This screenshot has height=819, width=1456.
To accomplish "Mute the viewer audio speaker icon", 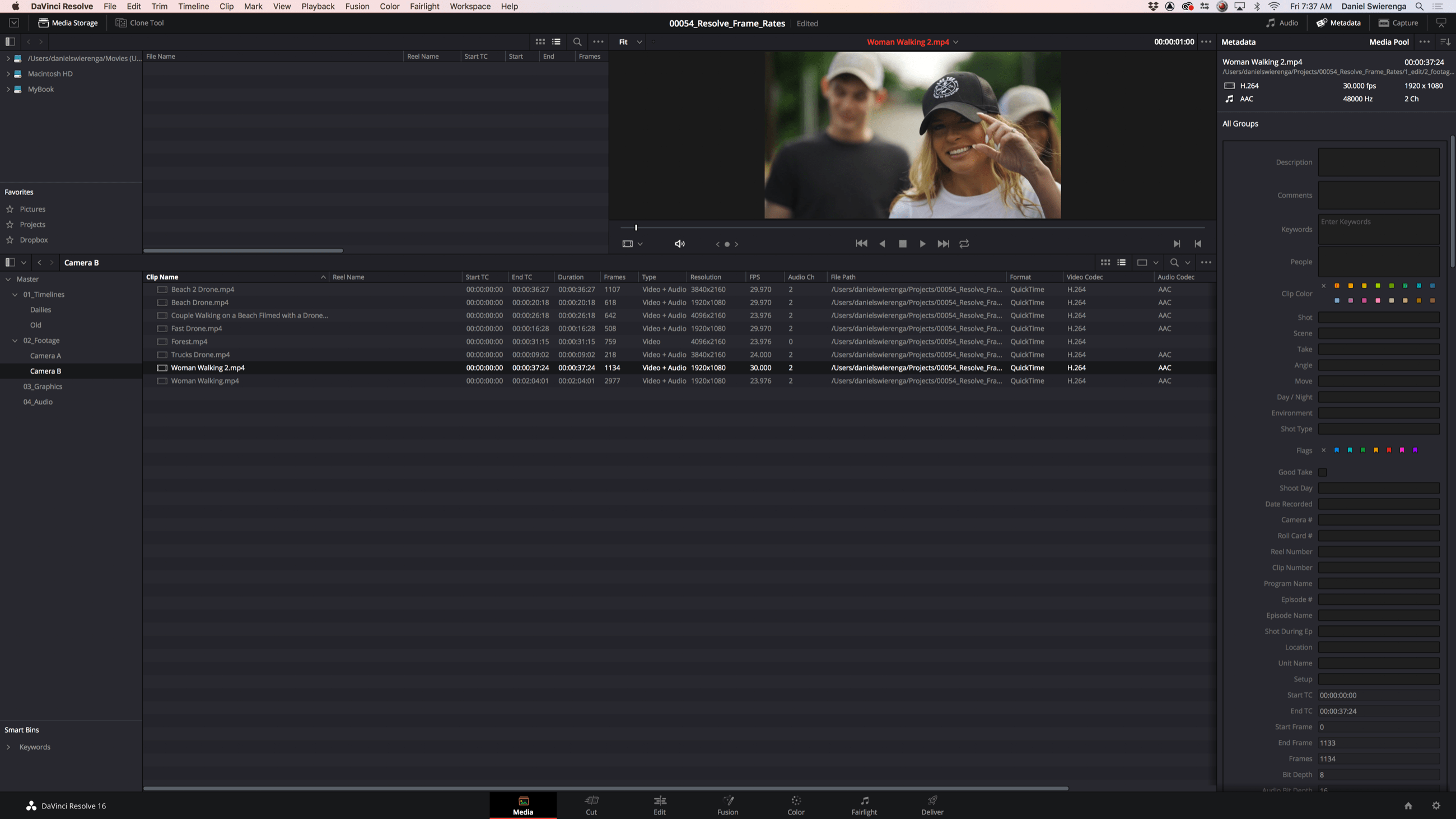I will (679, 244).
